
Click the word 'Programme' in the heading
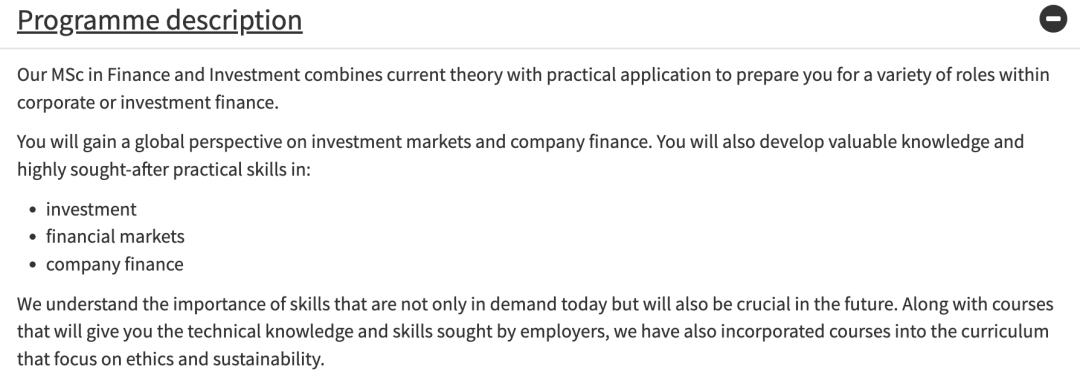[x=85, y=21]
